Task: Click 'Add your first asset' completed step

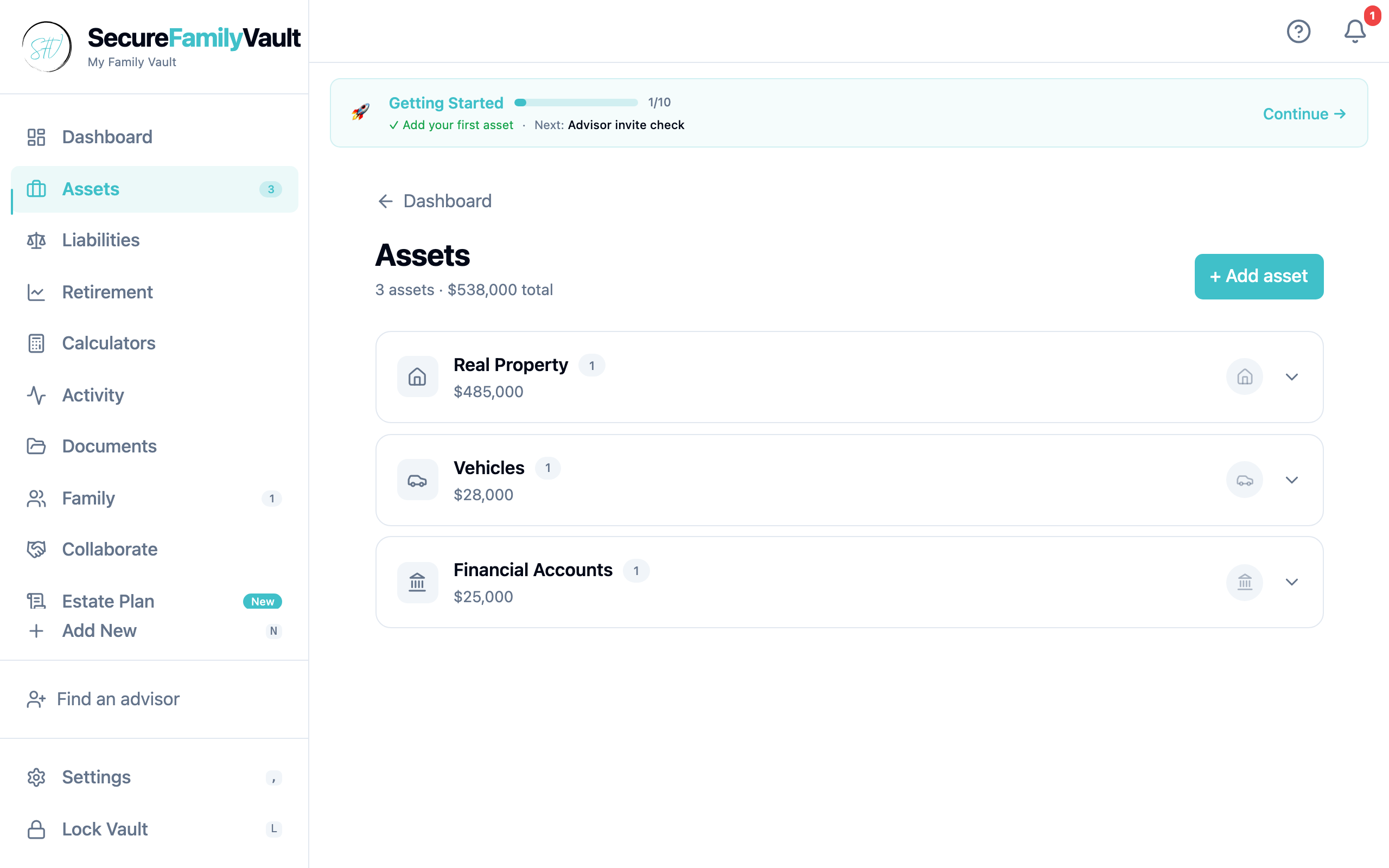Action: pos(457,125)
